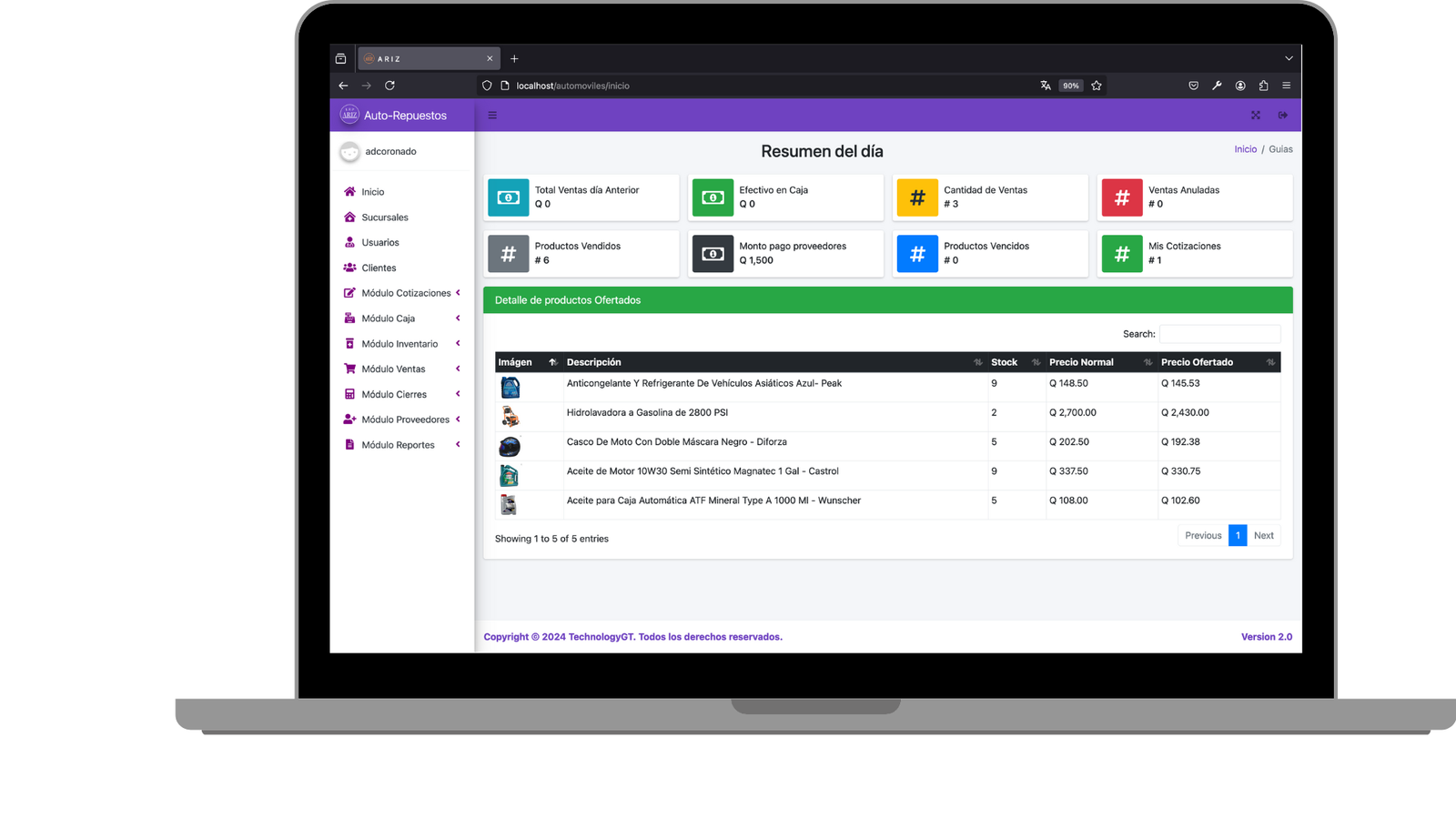Click the Search input field above table

[1219, 334]
